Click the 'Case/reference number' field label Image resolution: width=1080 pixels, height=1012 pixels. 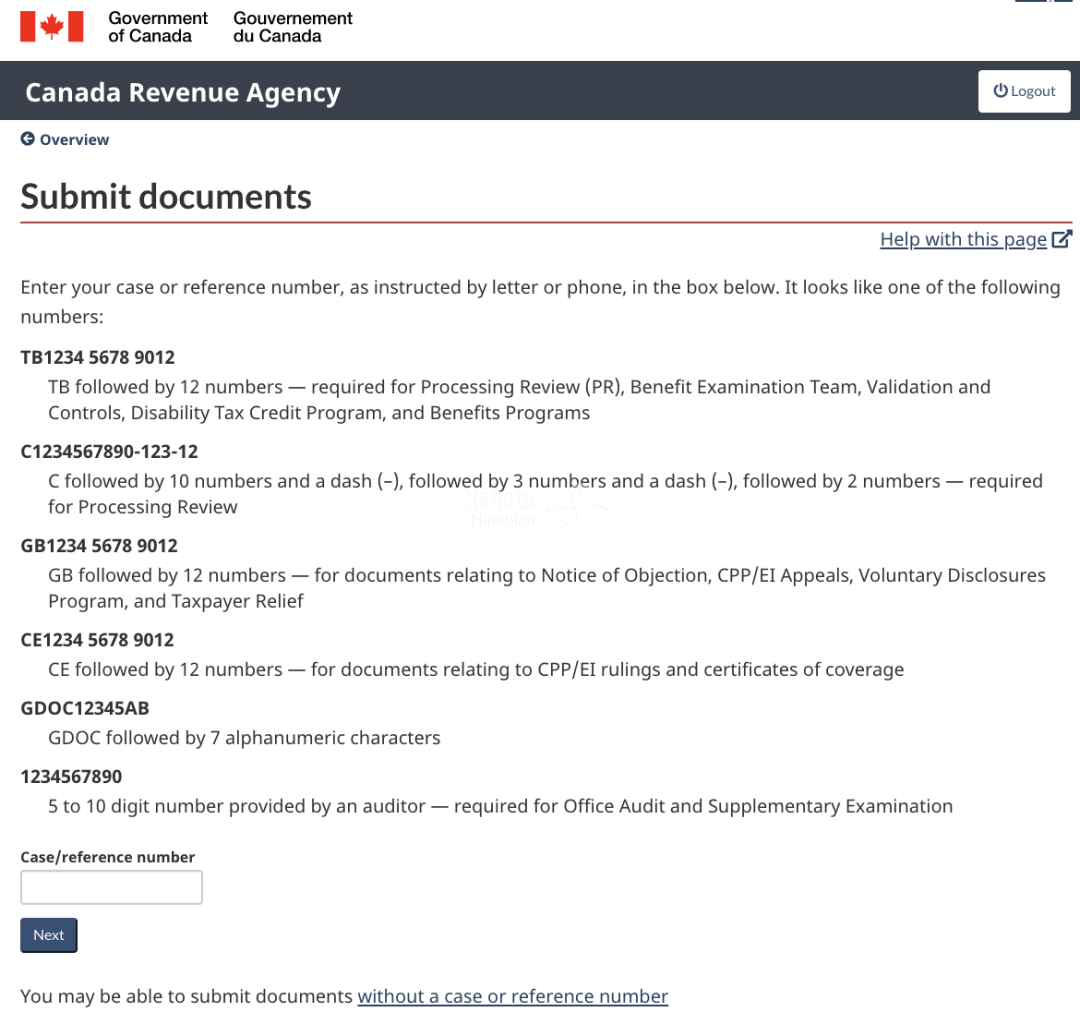pyautogui.click(x=108, y=857)
